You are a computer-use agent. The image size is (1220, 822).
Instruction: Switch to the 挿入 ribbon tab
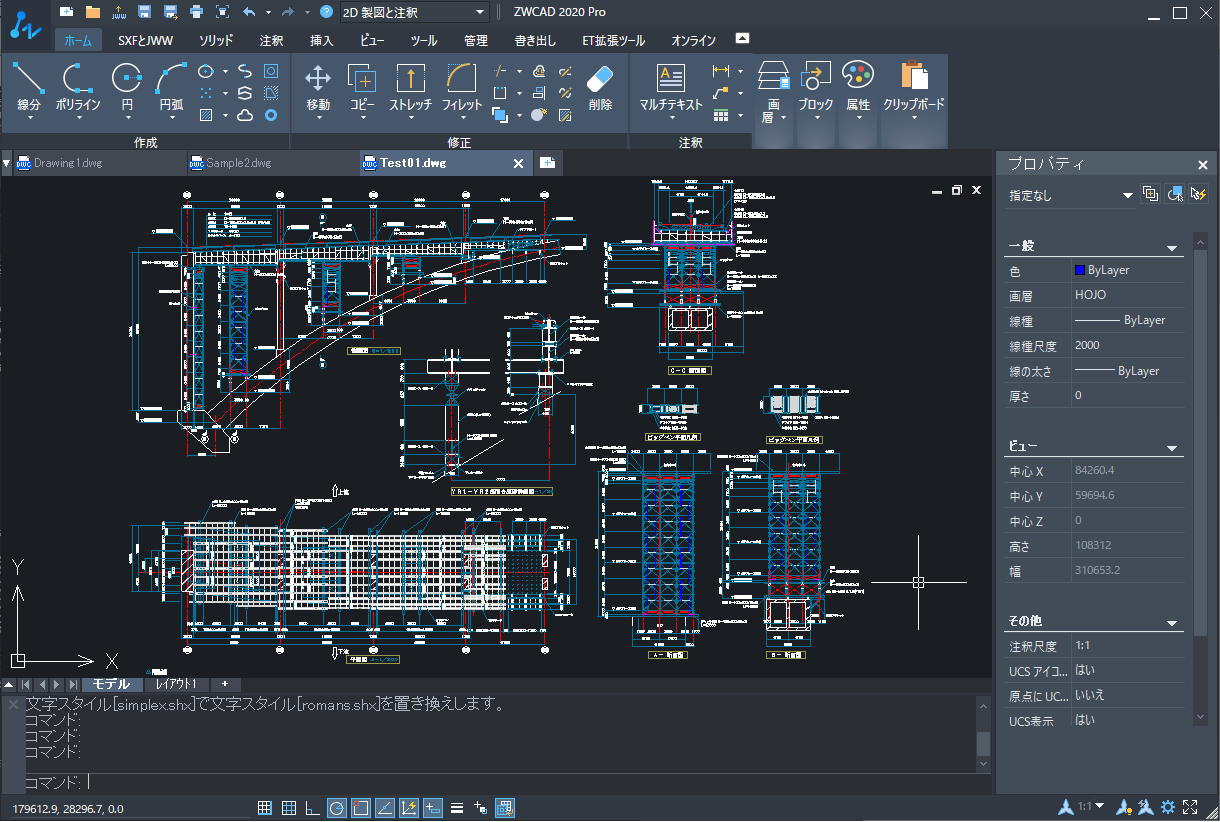(x=322, y=41)
